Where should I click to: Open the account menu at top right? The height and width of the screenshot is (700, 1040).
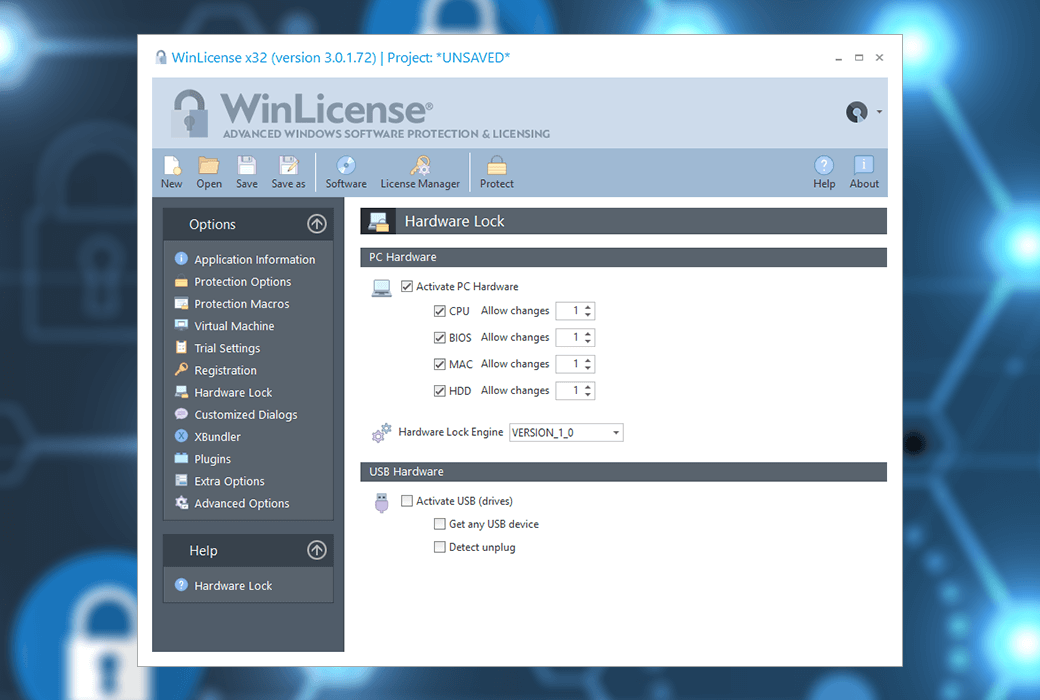tap(862, 112)
